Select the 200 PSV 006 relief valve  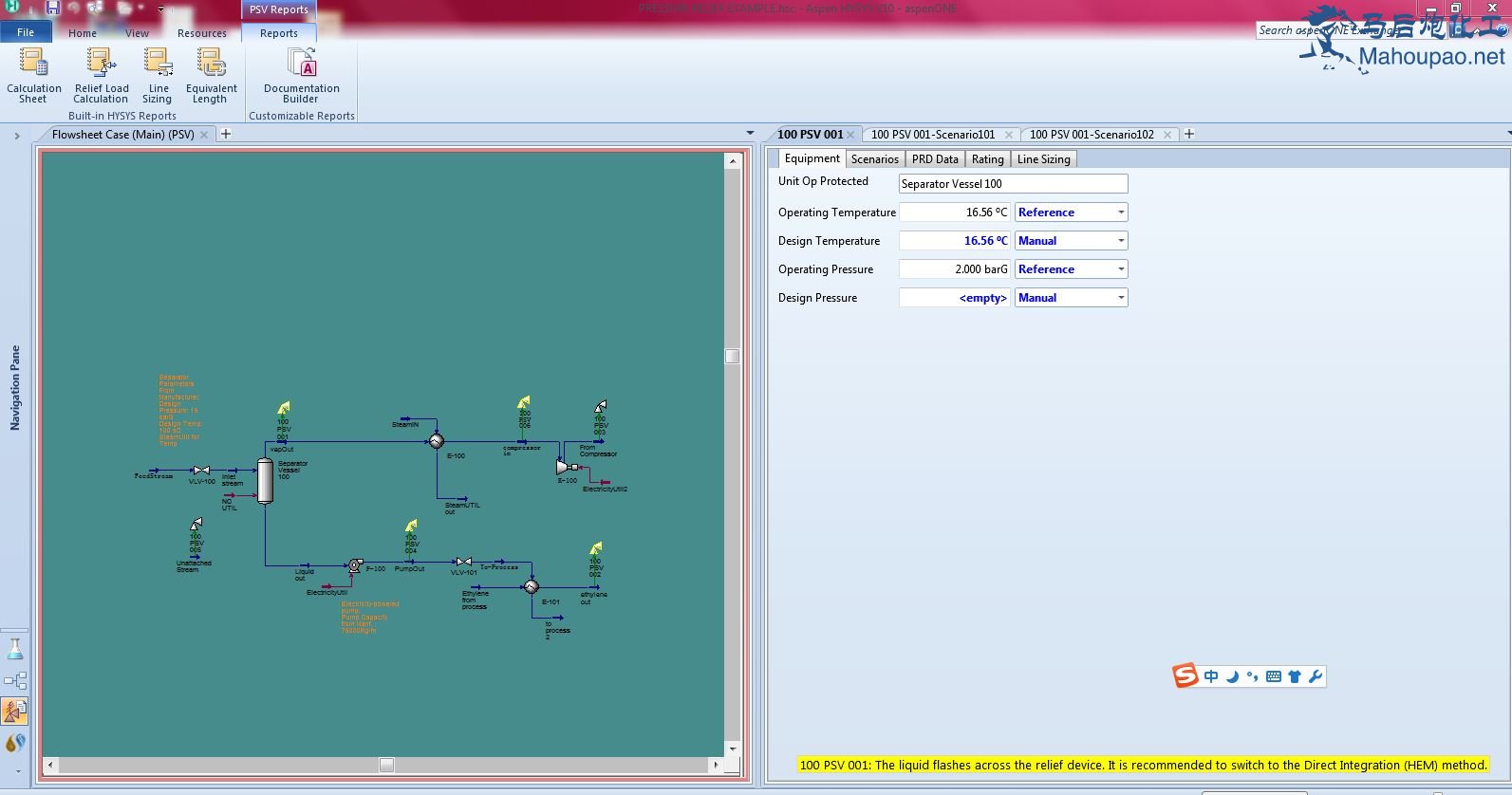click(x=524, y=403)
